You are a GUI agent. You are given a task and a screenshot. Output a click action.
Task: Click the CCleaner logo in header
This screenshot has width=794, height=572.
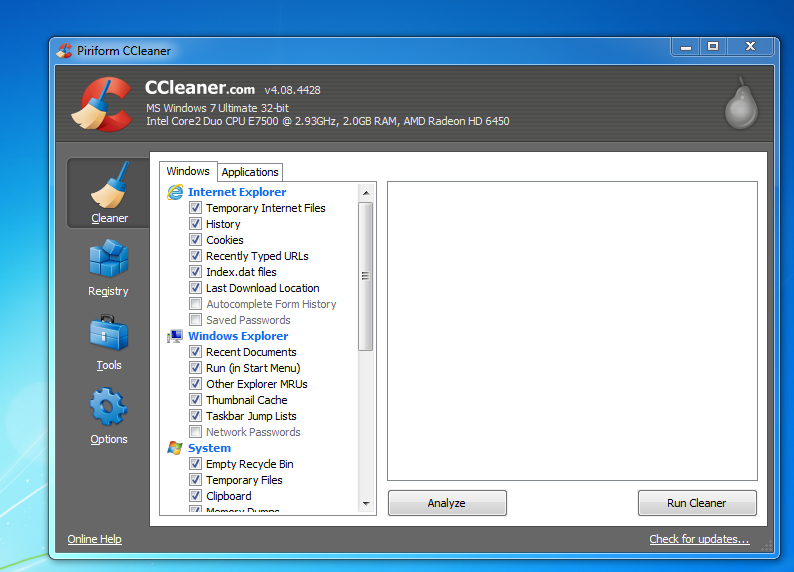click(101, 104)
